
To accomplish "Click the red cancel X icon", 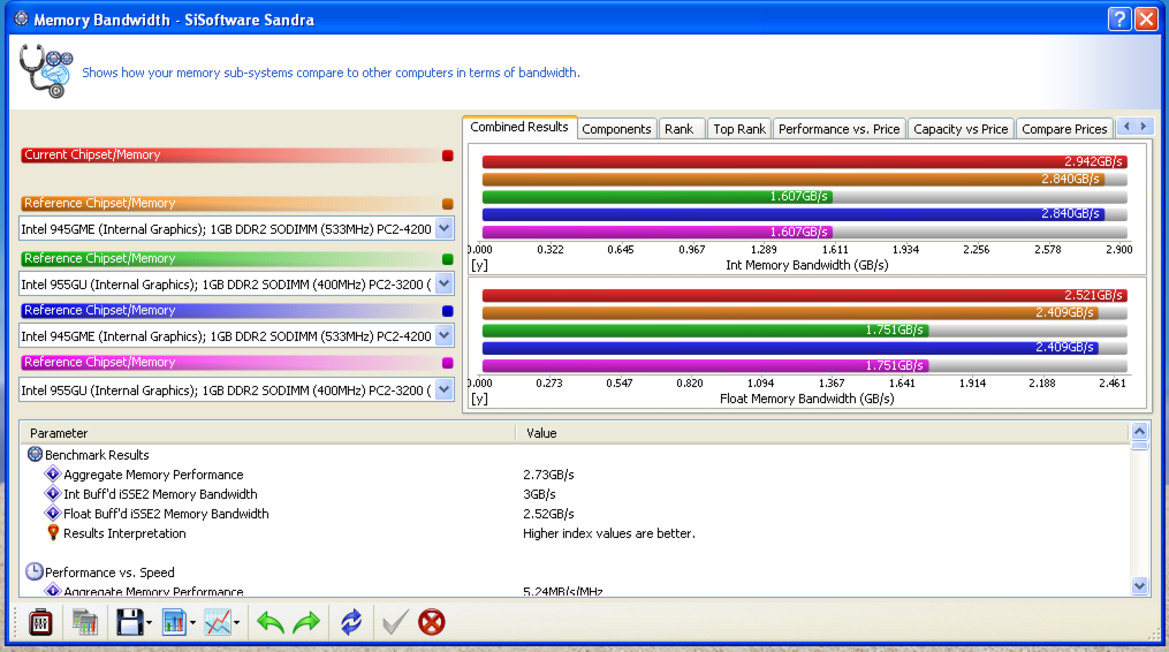I will pos(432,621).
